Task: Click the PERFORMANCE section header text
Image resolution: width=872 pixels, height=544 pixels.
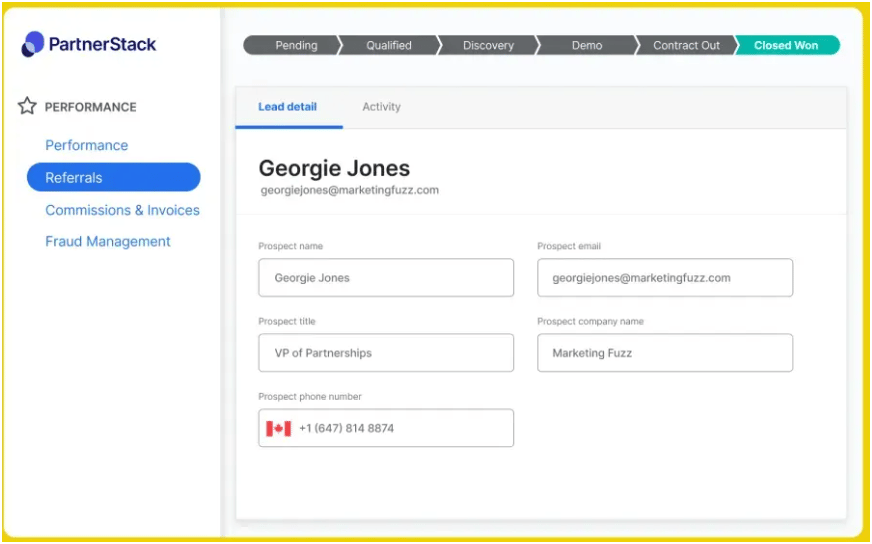Action: (91, 107)
